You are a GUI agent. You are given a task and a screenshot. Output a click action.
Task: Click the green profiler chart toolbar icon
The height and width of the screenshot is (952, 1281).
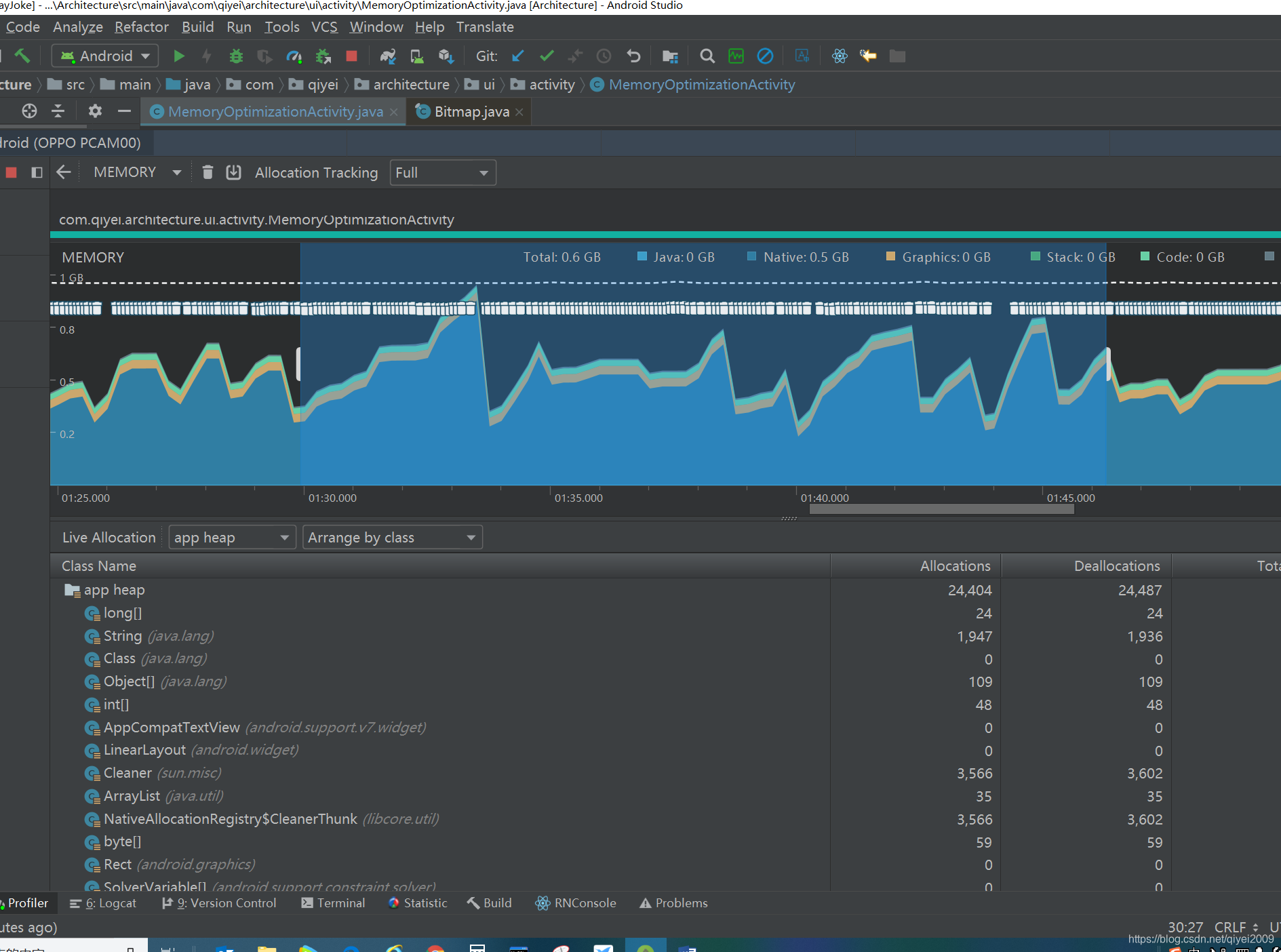pyautogui.click(x=736, y=56)
